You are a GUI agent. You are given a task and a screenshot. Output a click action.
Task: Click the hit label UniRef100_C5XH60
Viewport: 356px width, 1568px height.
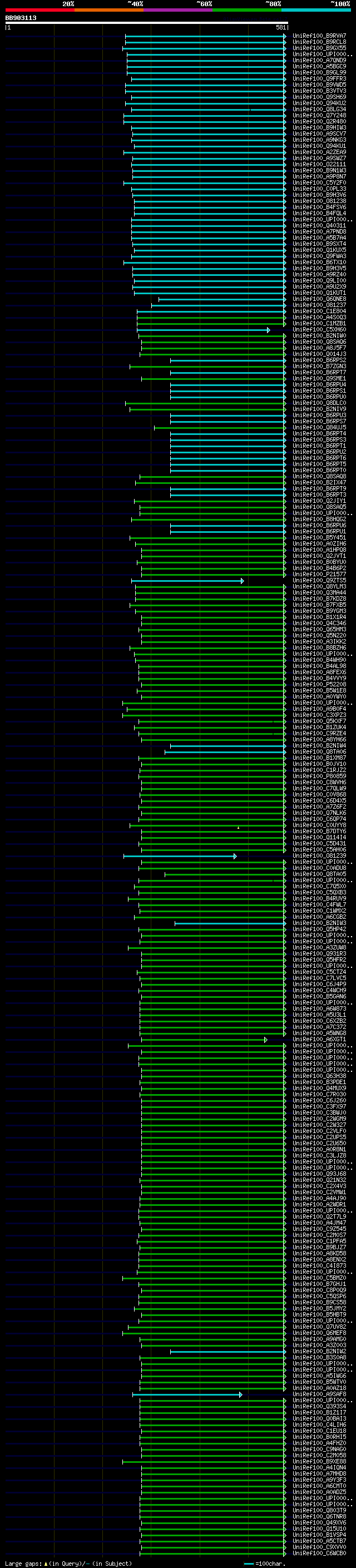[319, 330]
